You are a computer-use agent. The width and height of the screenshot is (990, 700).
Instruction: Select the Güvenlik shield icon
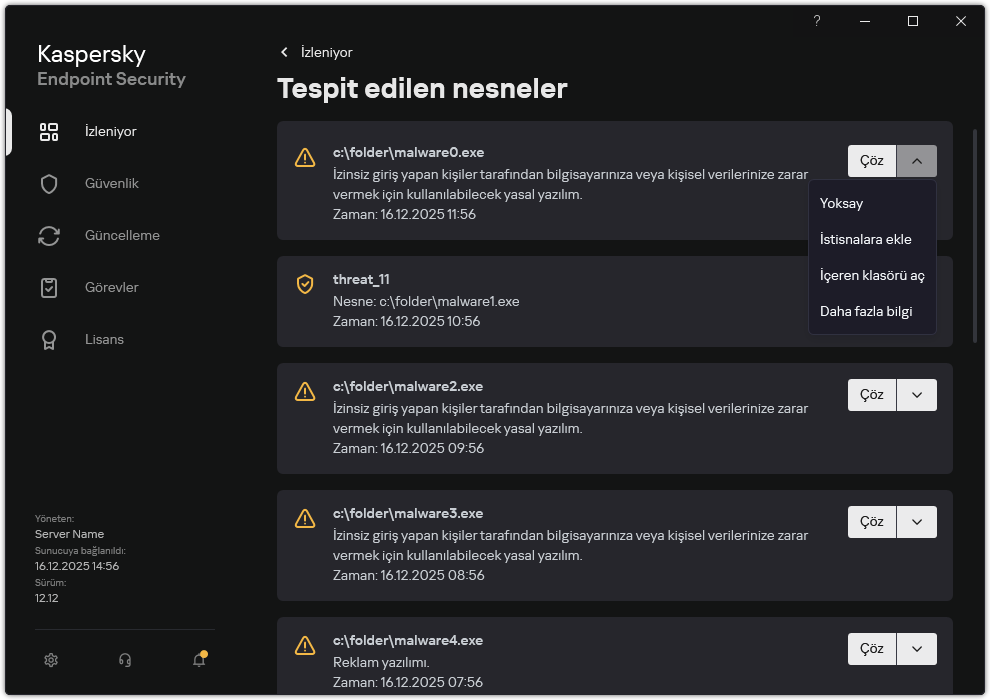(48, 183)
